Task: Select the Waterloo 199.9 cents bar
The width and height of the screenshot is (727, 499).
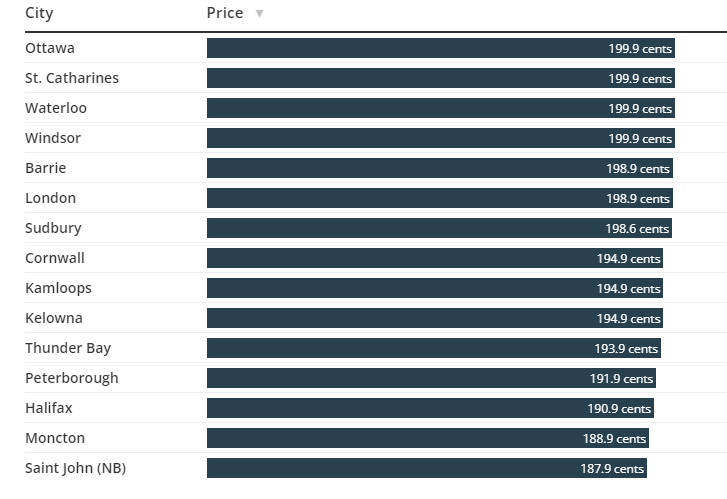Action: [440, 108]
